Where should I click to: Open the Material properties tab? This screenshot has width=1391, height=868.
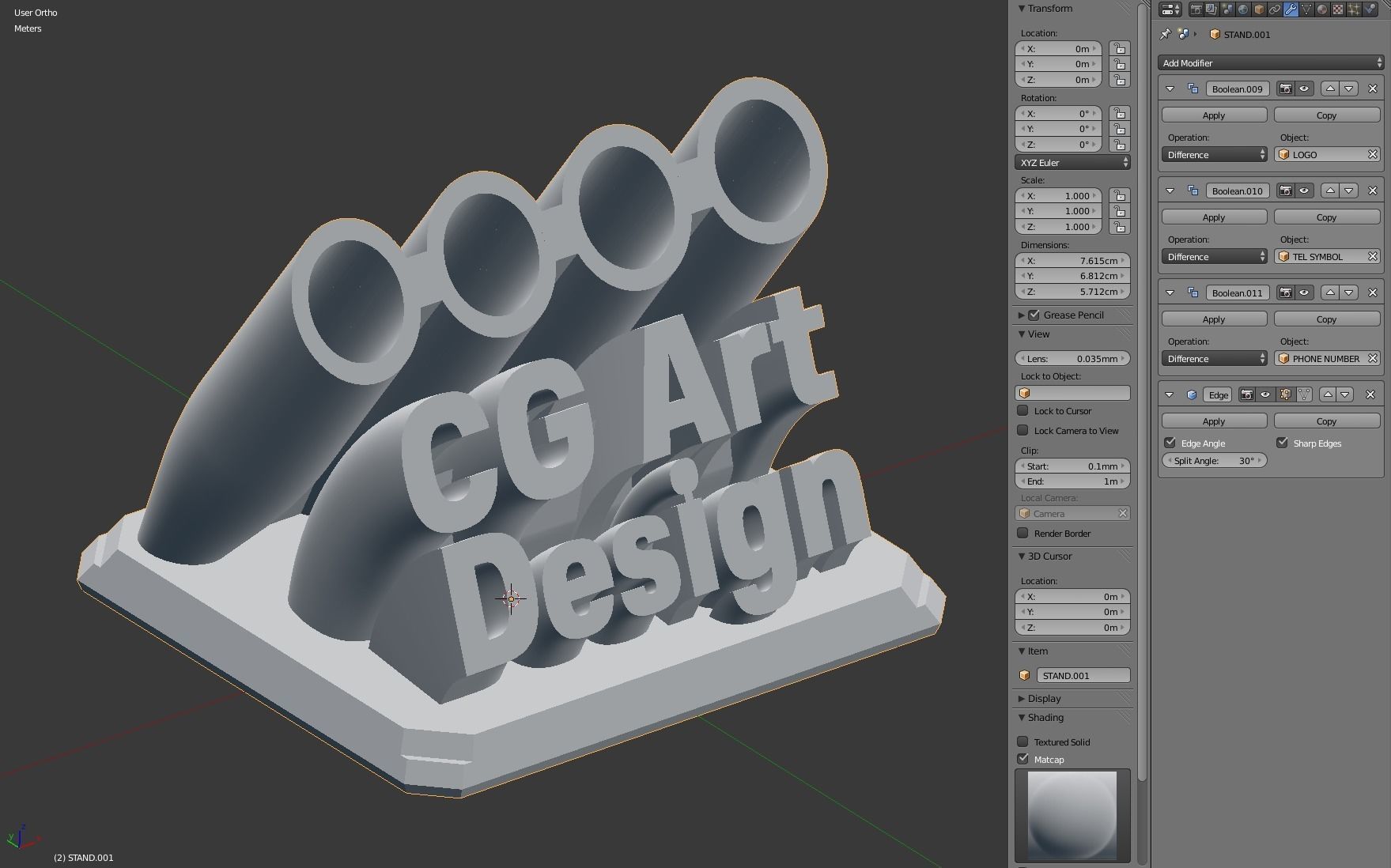[x=1321, y=9]
